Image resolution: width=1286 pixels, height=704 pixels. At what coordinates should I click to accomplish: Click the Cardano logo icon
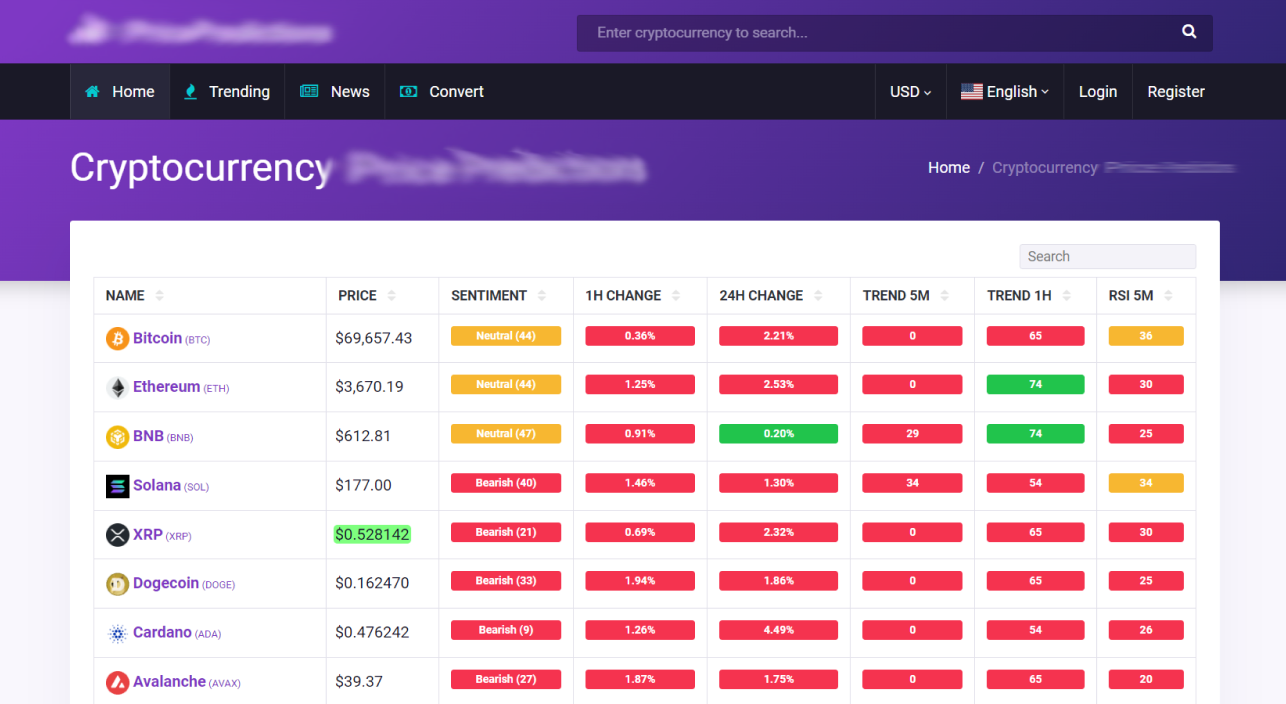[x=118, y=633]
